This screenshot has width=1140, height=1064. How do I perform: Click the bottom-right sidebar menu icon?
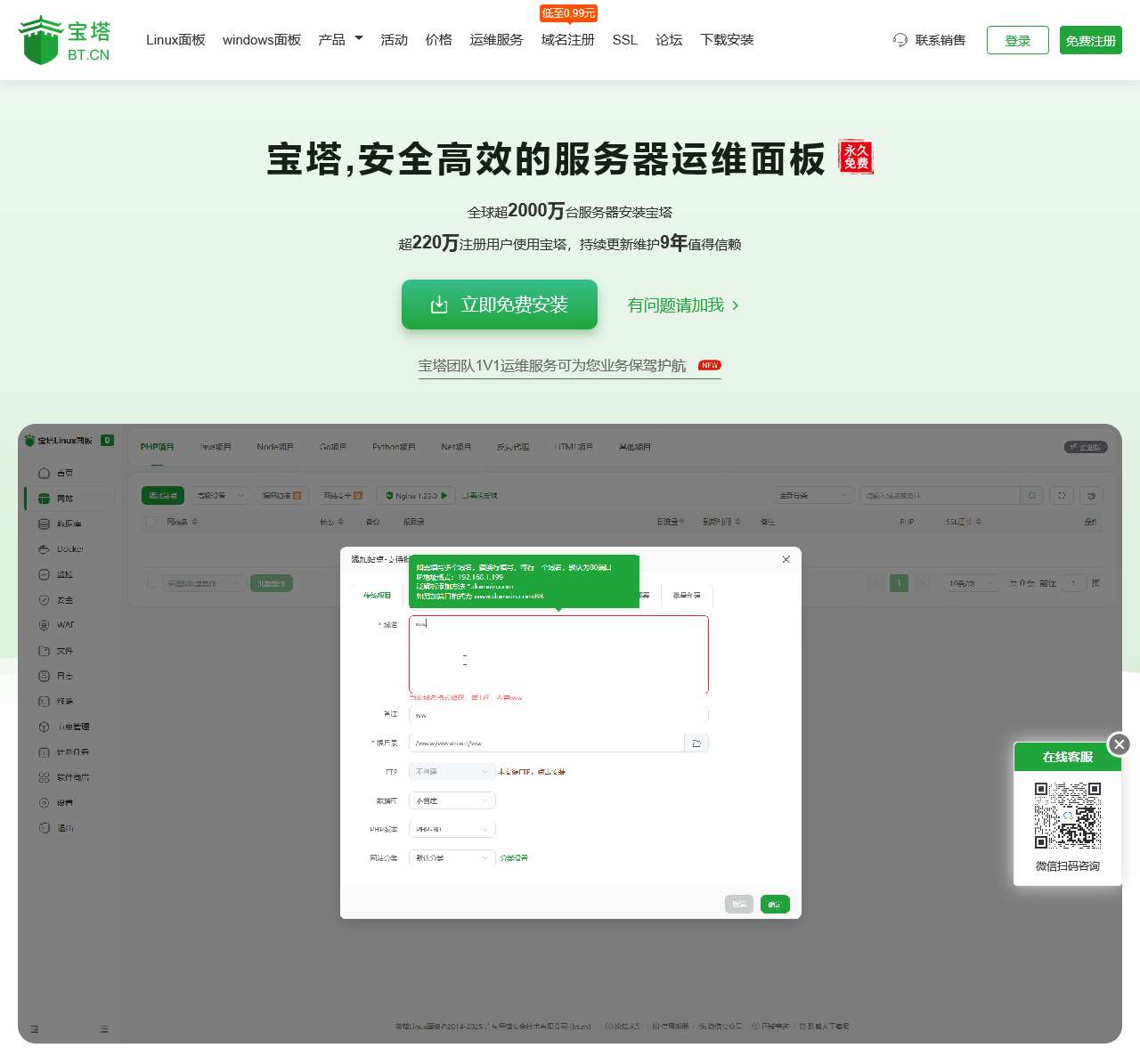[x=104, y=1029]
